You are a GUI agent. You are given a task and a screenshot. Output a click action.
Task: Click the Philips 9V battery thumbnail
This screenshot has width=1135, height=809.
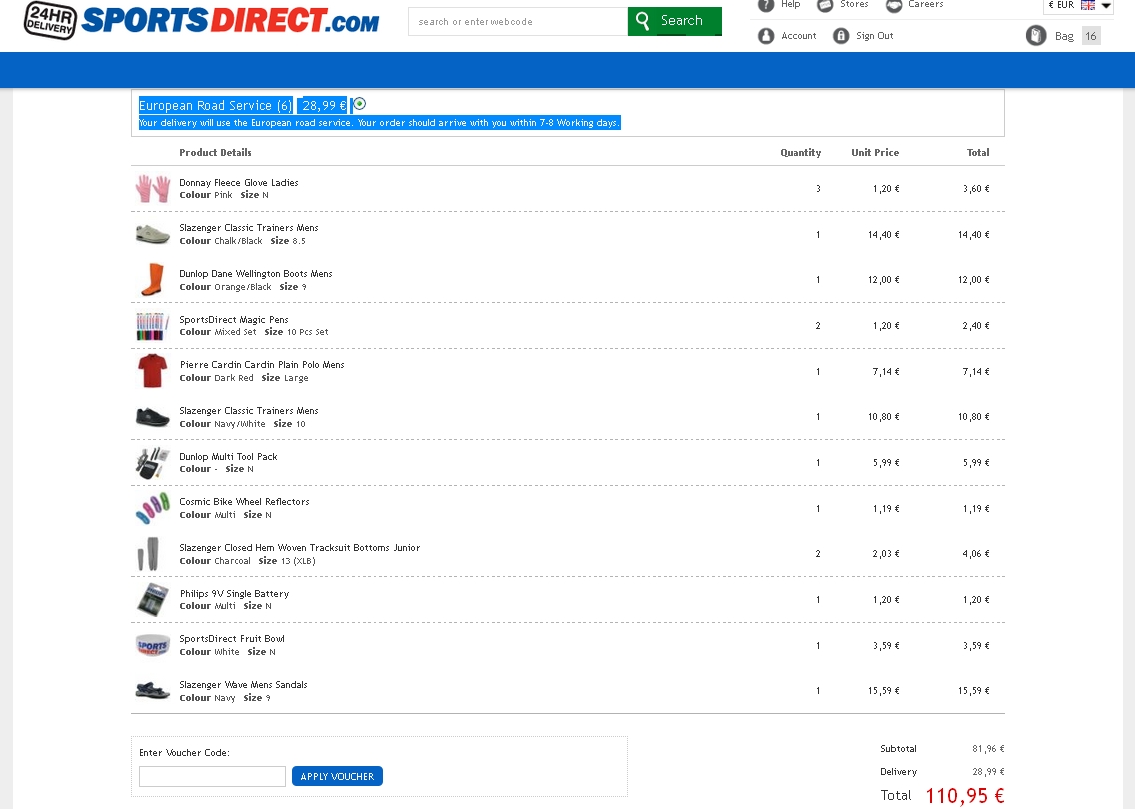(153, 599)
